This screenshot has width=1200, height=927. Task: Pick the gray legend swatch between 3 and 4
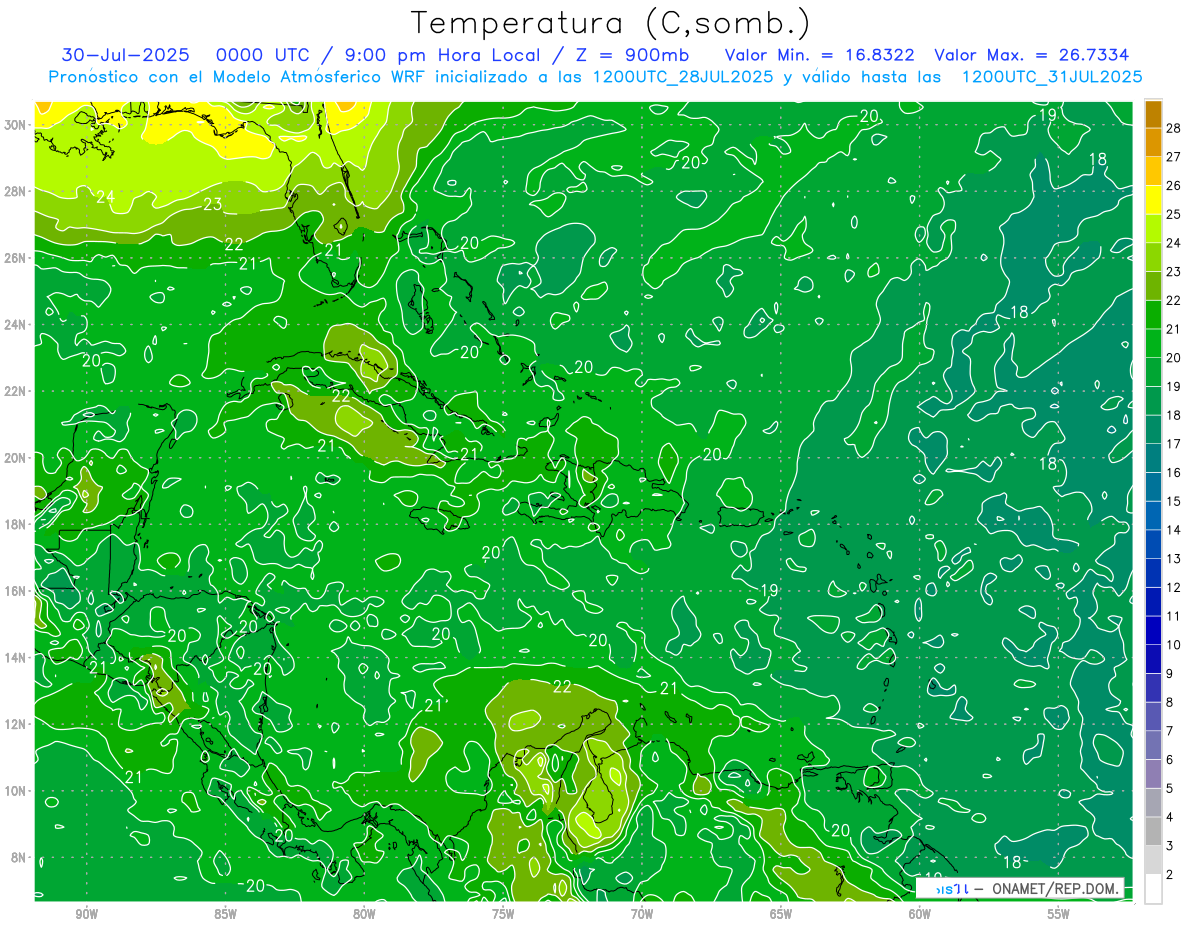click(1153, 832)
